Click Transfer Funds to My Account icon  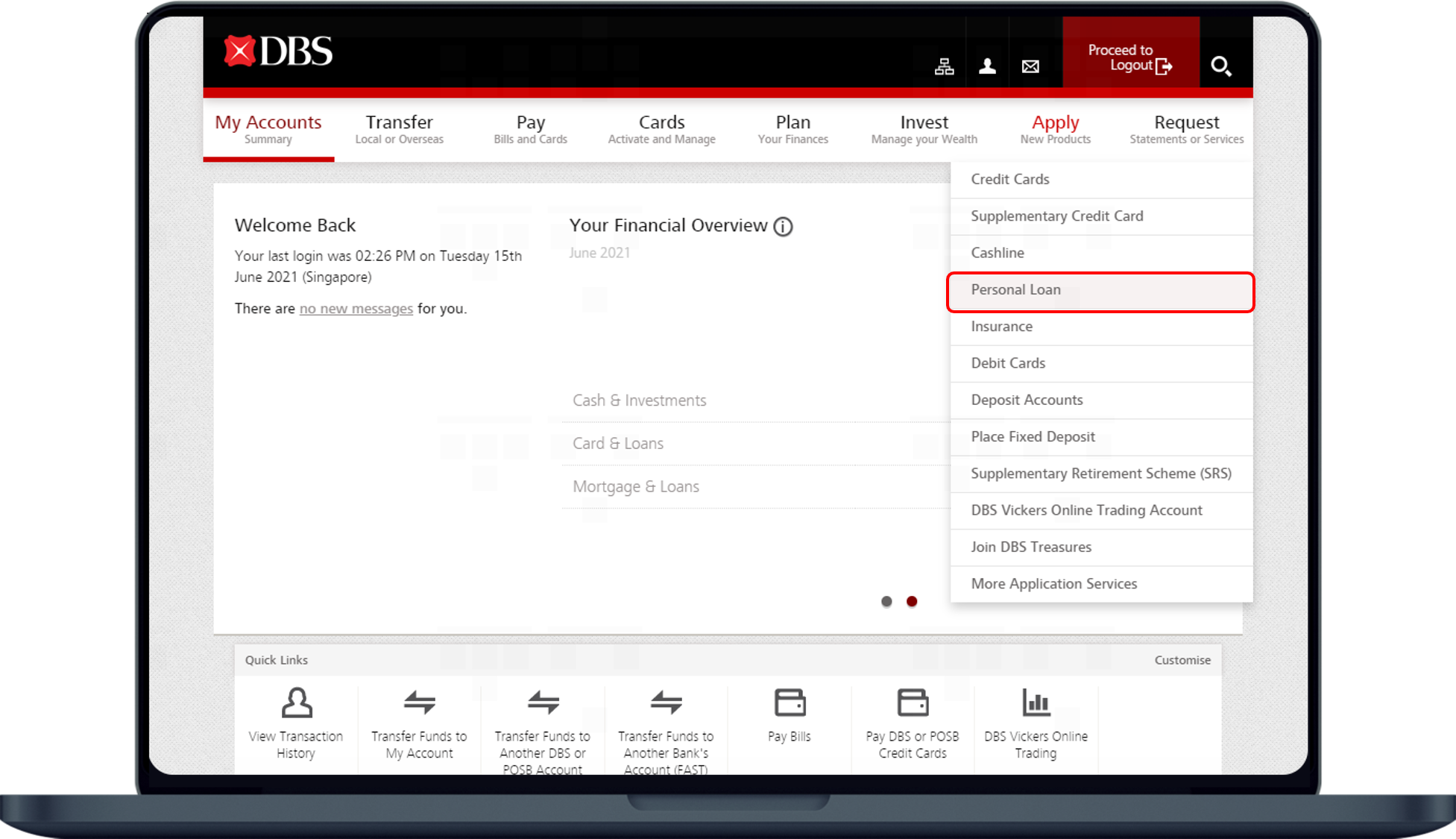coord(420,703)
